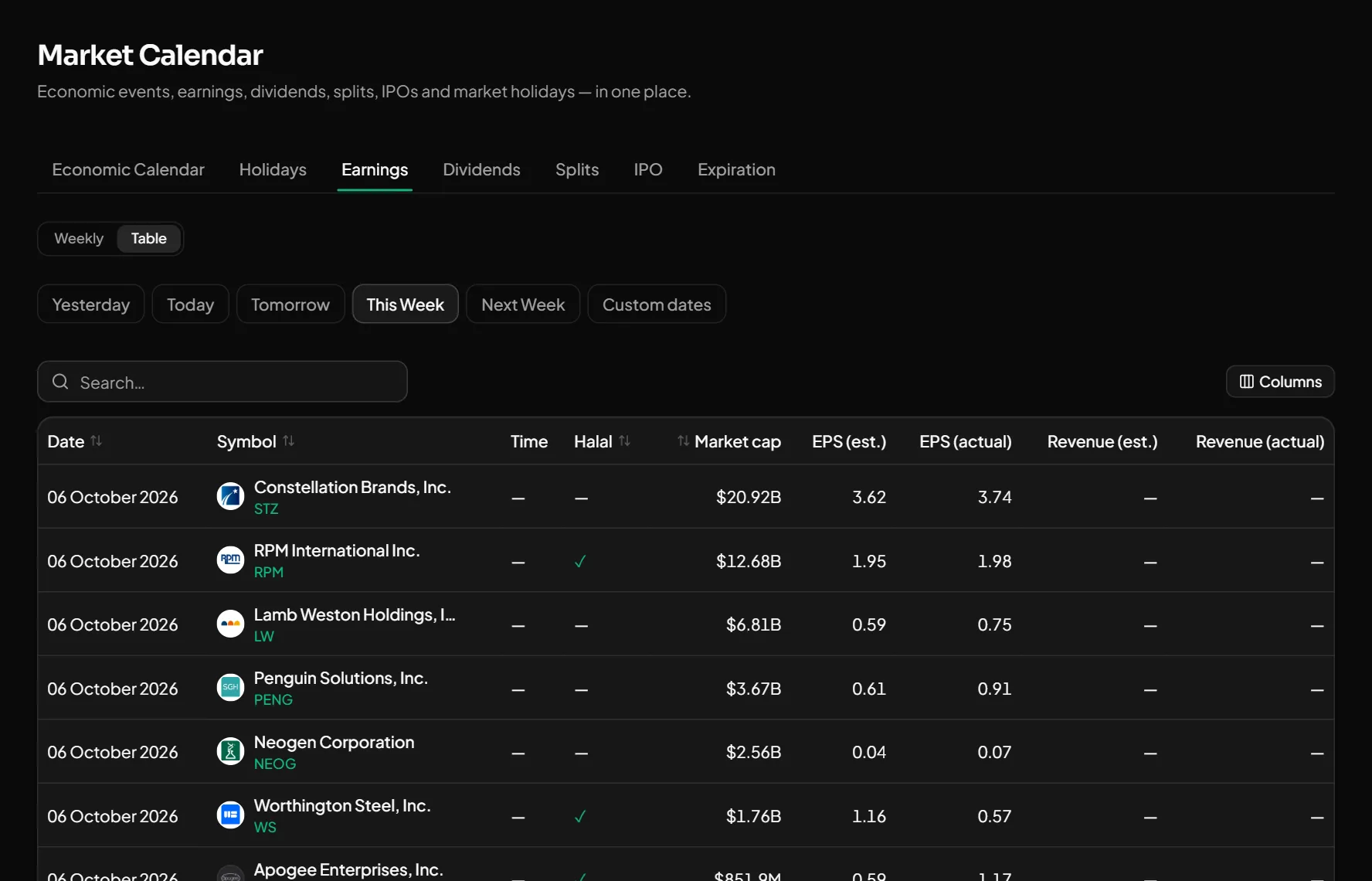Click the Constellation Brands company logo
Screen dimensions: 1372x881
click(230, 496)
